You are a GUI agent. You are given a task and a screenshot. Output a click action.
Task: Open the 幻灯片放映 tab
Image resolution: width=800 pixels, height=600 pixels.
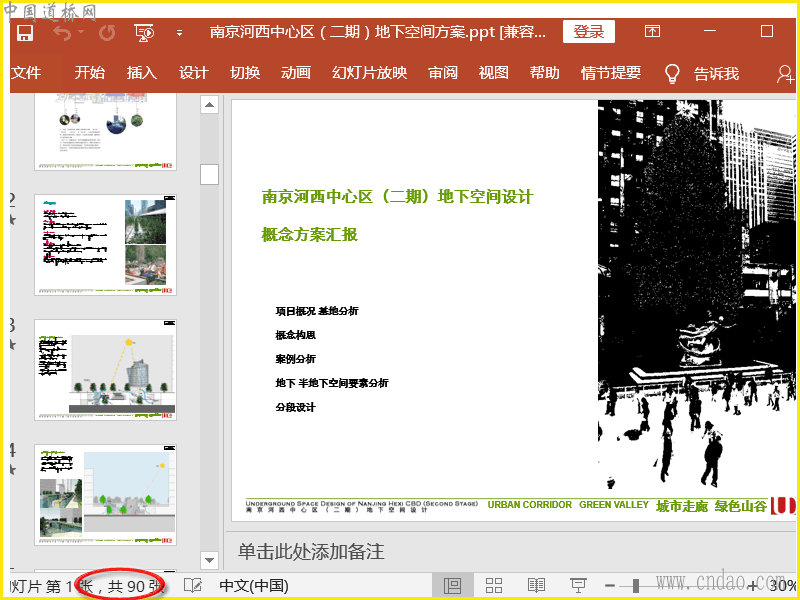[369, 72]
